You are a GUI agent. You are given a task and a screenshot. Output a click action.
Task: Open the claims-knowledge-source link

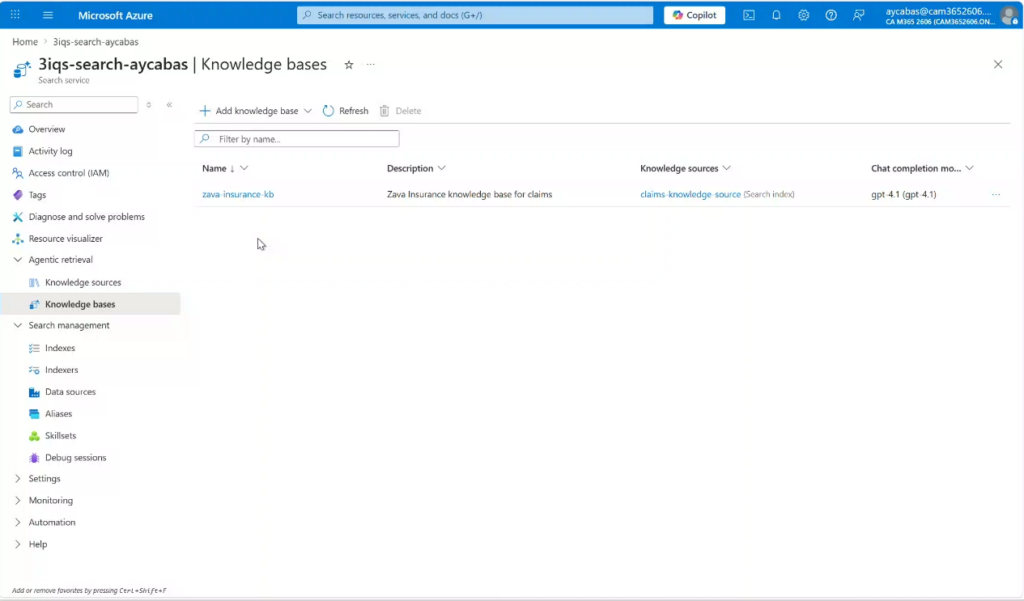690,194
